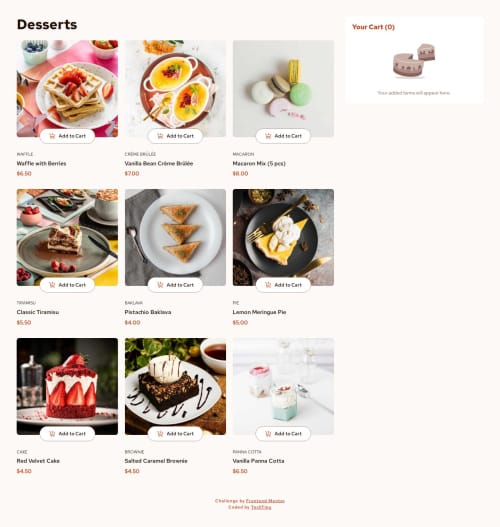This screenshot has width=500, height=527.
Task: Open the Frontend Mentor link
Action: [265, 501]
